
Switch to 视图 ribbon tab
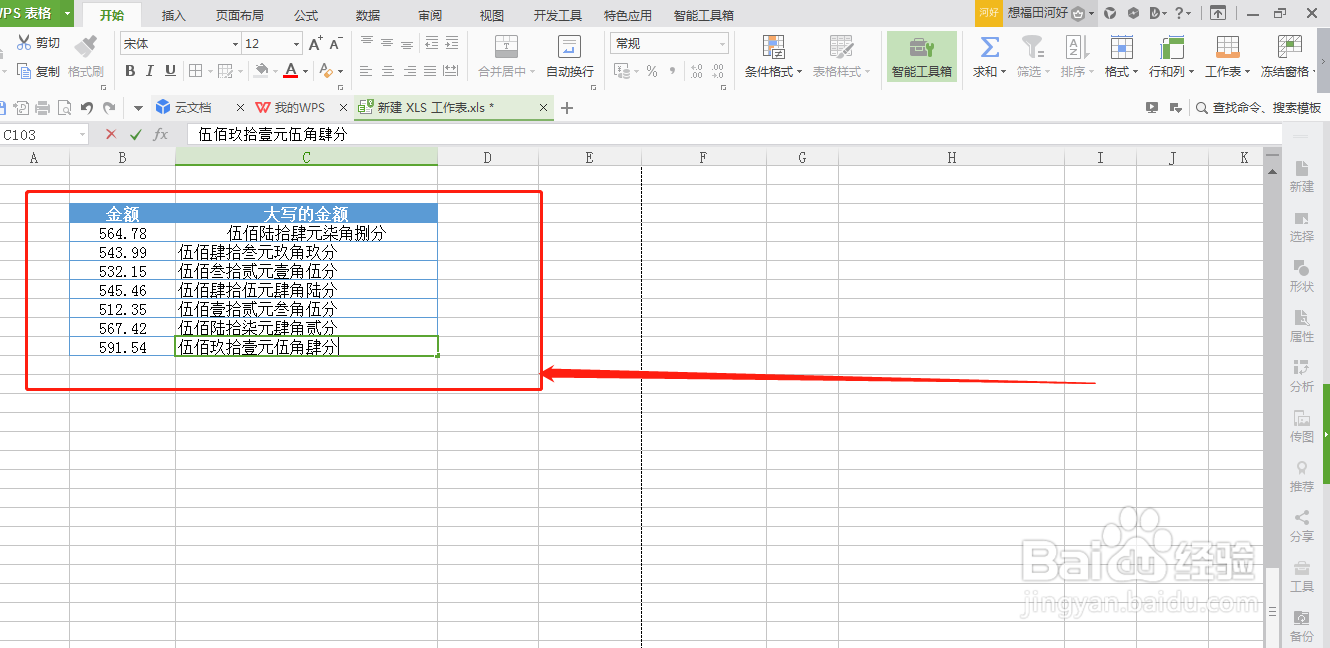point(492,16)
